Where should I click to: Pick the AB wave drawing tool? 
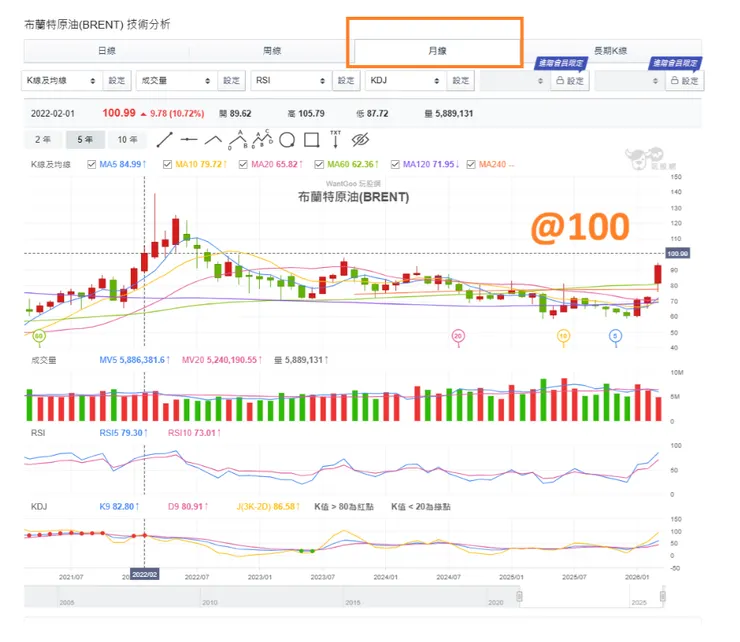pos(238,140)
